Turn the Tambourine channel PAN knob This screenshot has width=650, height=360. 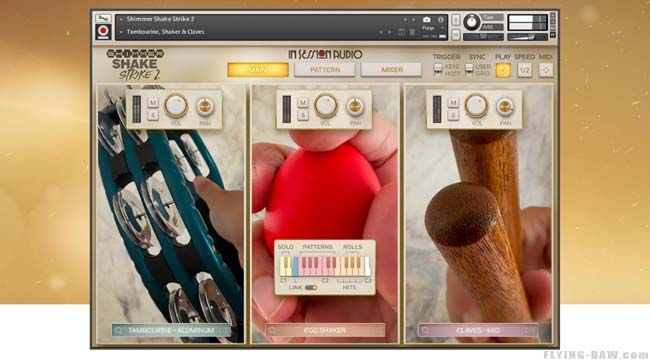click(205, 107)
